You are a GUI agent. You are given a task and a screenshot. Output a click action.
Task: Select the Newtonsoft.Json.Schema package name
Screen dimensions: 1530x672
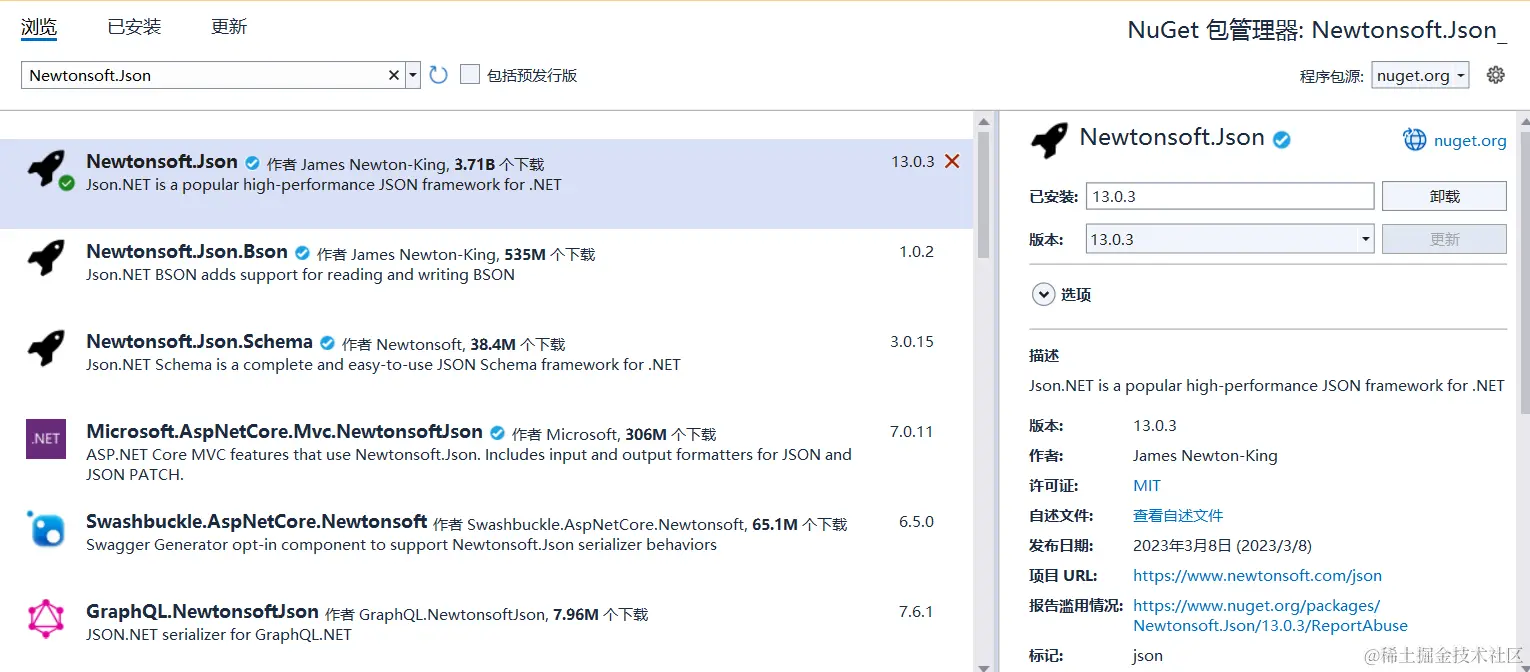[200, 341]
